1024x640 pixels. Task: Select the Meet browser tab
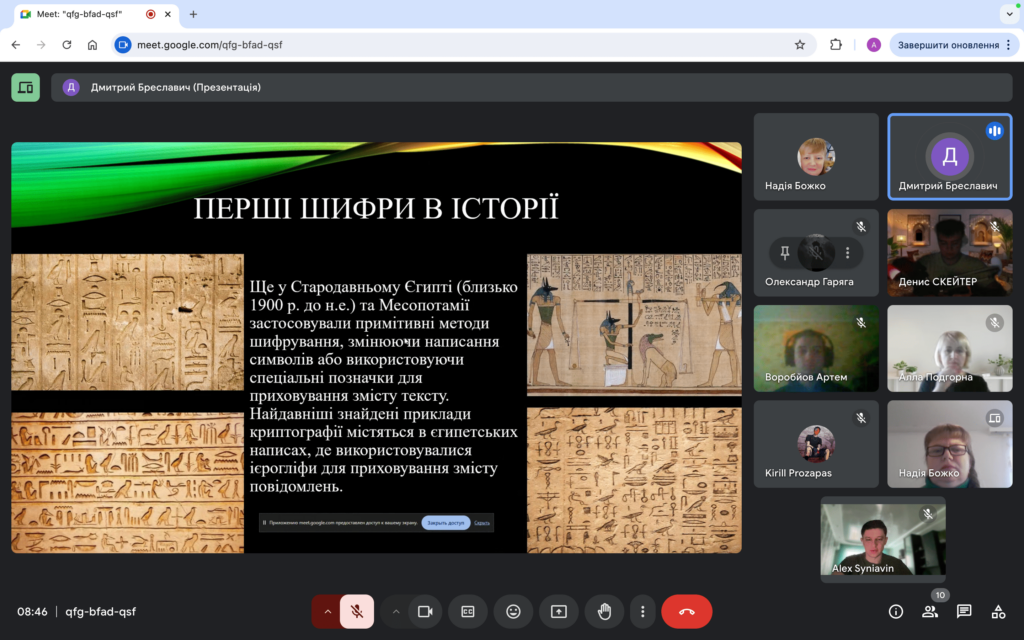82,14
